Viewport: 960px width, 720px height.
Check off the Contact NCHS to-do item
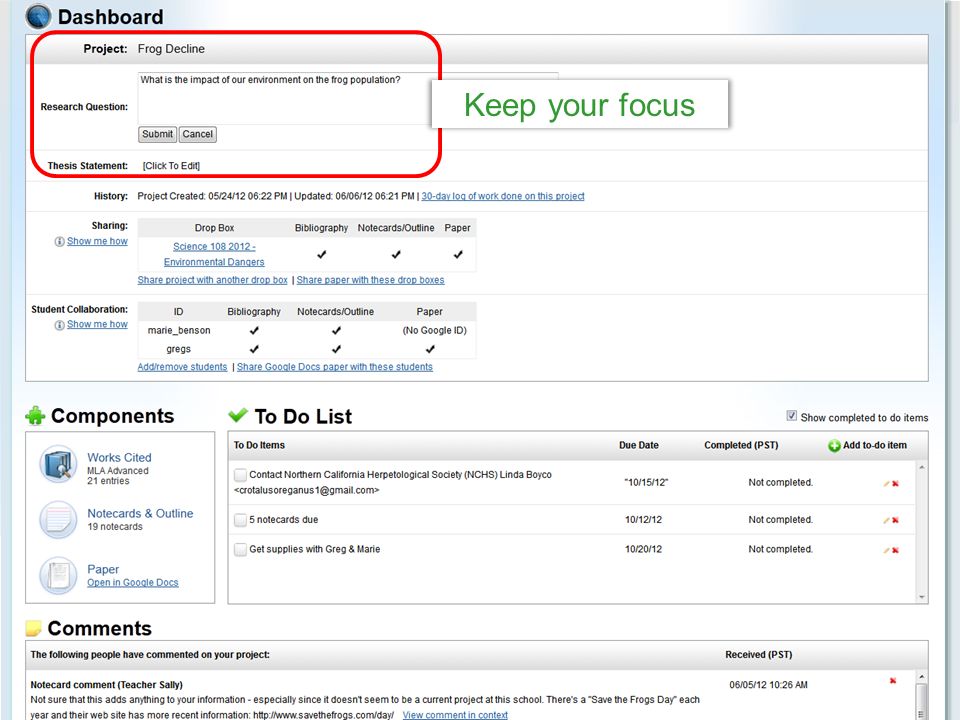point(241,475)
